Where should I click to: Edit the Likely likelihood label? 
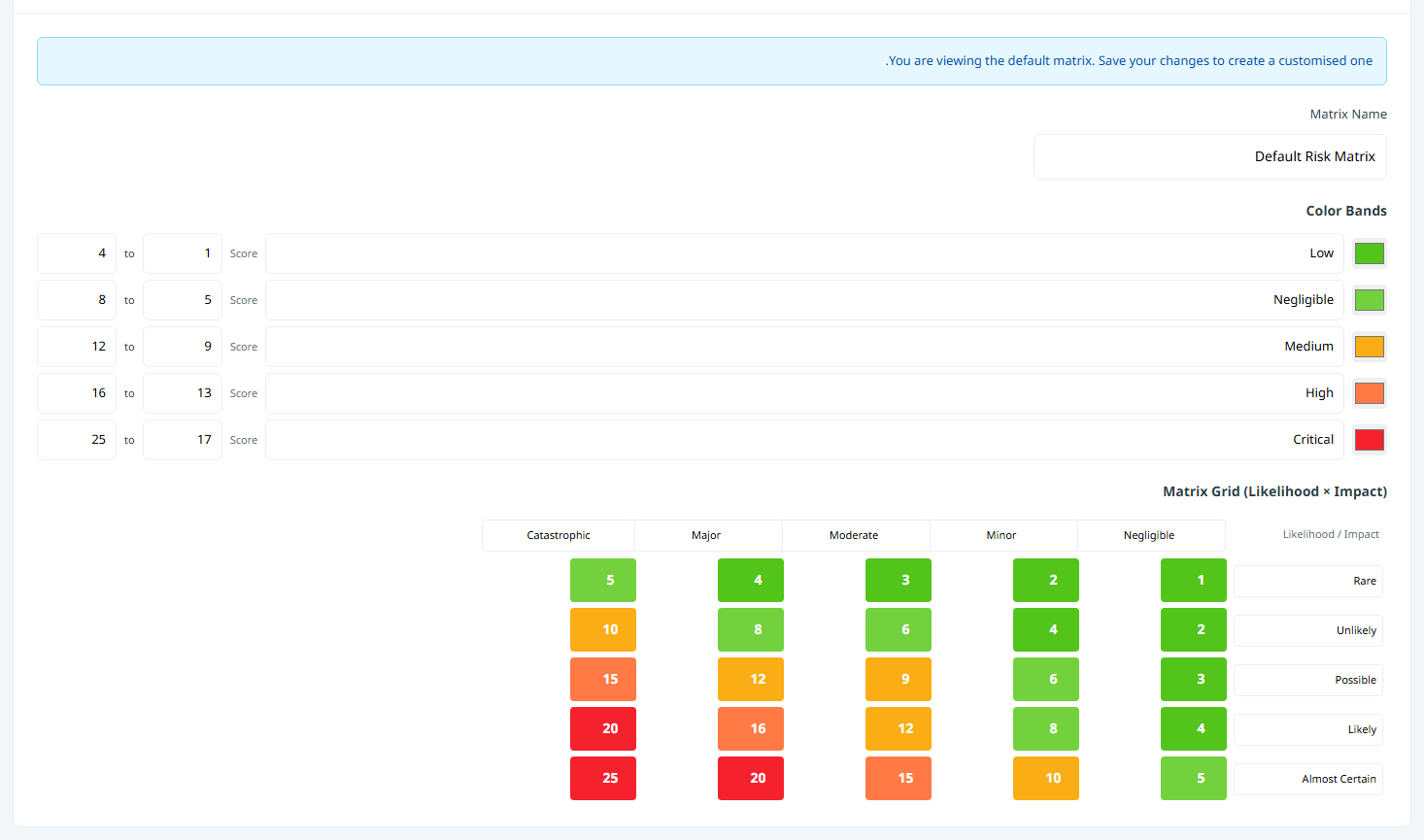click(x=1308, y=730)
